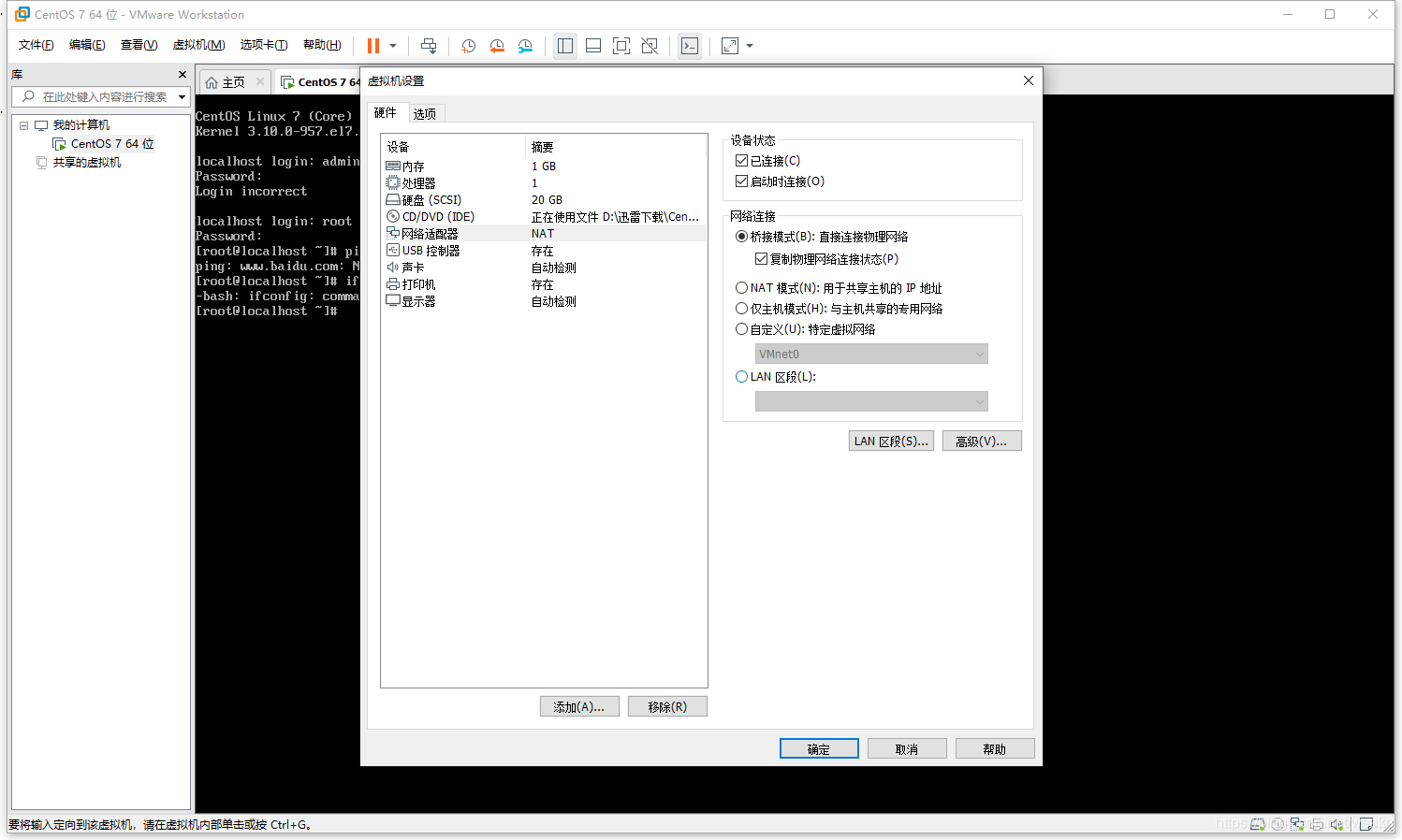Select LAN 区段(L) radio button
This screenshot has height=840, width=1402.
click(x=741, y=377)
